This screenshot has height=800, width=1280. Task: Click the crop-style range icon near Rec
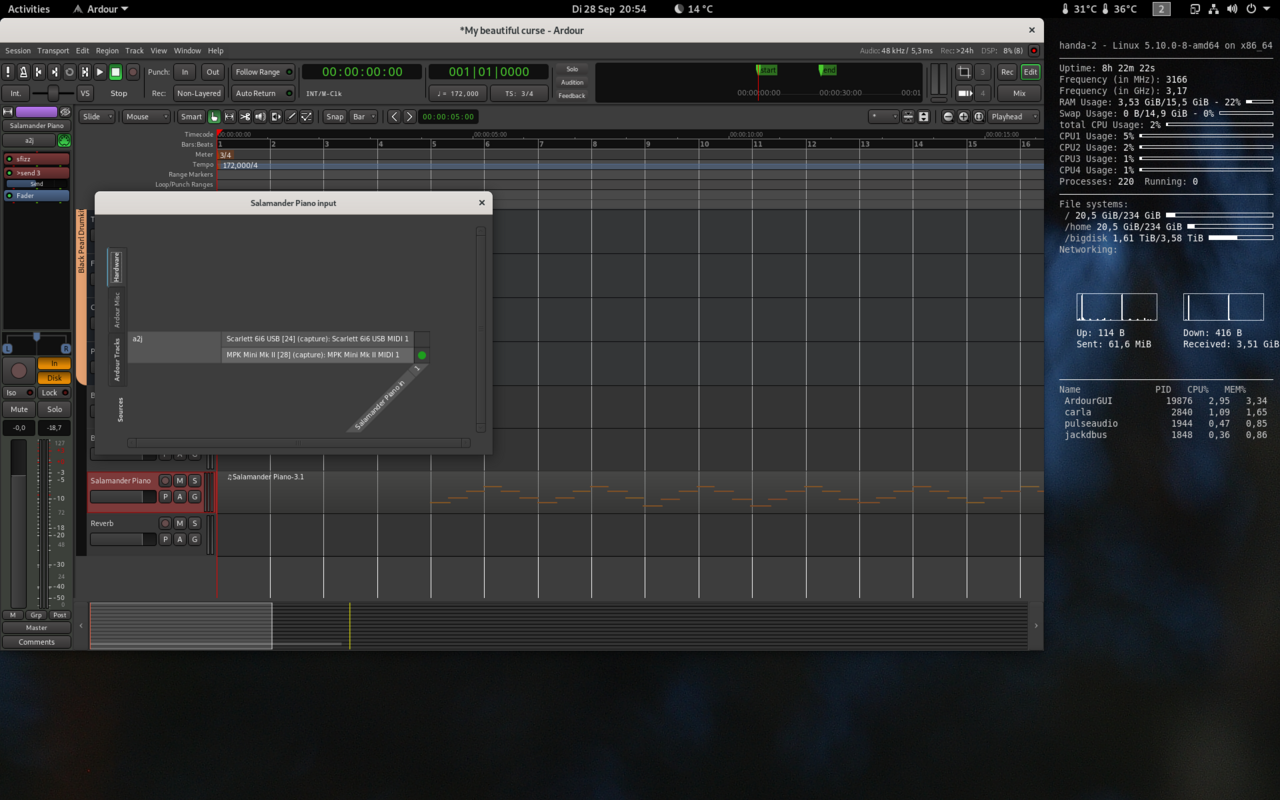(964, 72)
